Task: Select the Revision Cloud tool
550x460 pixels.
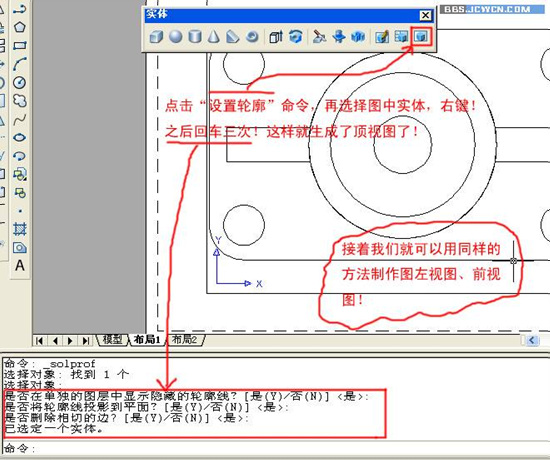Action: [20, 101]
